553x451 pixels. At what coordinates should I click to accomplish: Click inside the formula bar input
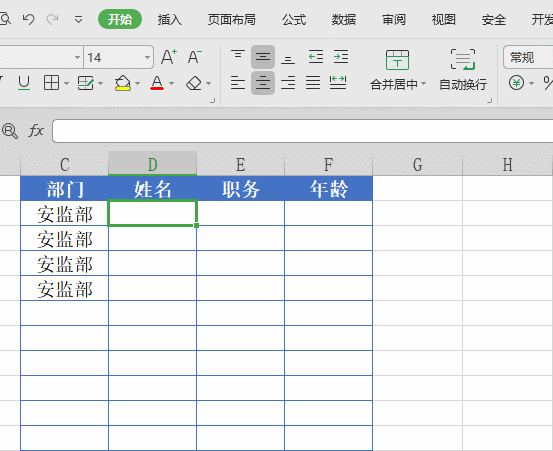click(303, 131)
